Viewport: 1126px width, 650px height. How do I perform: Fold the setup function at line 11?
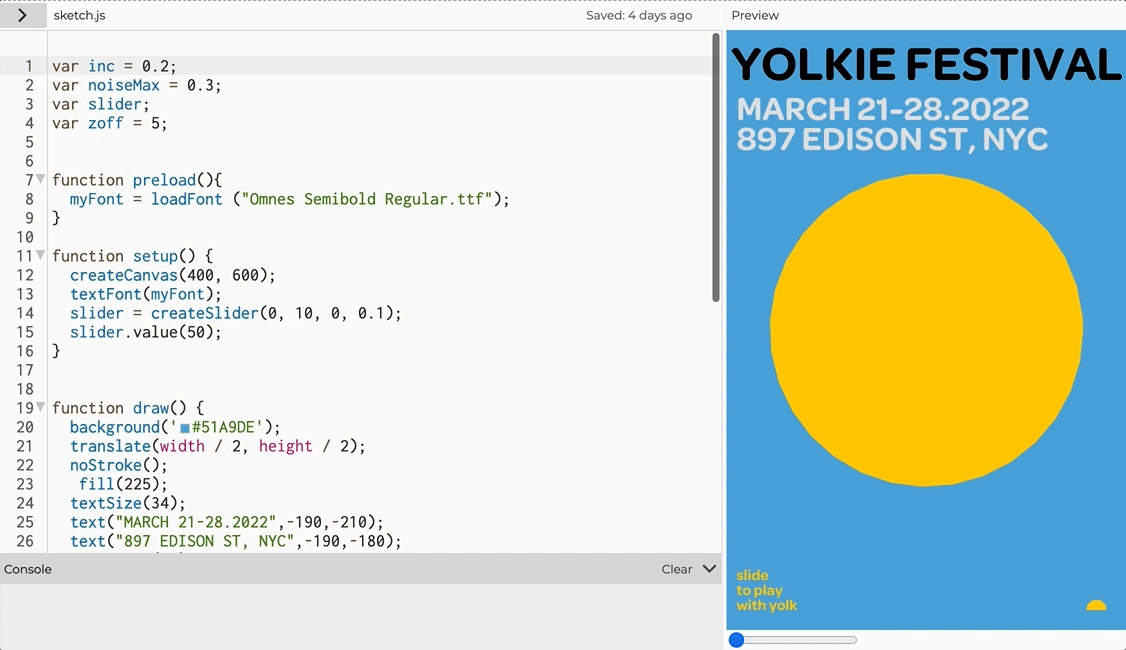pos(41,255)
